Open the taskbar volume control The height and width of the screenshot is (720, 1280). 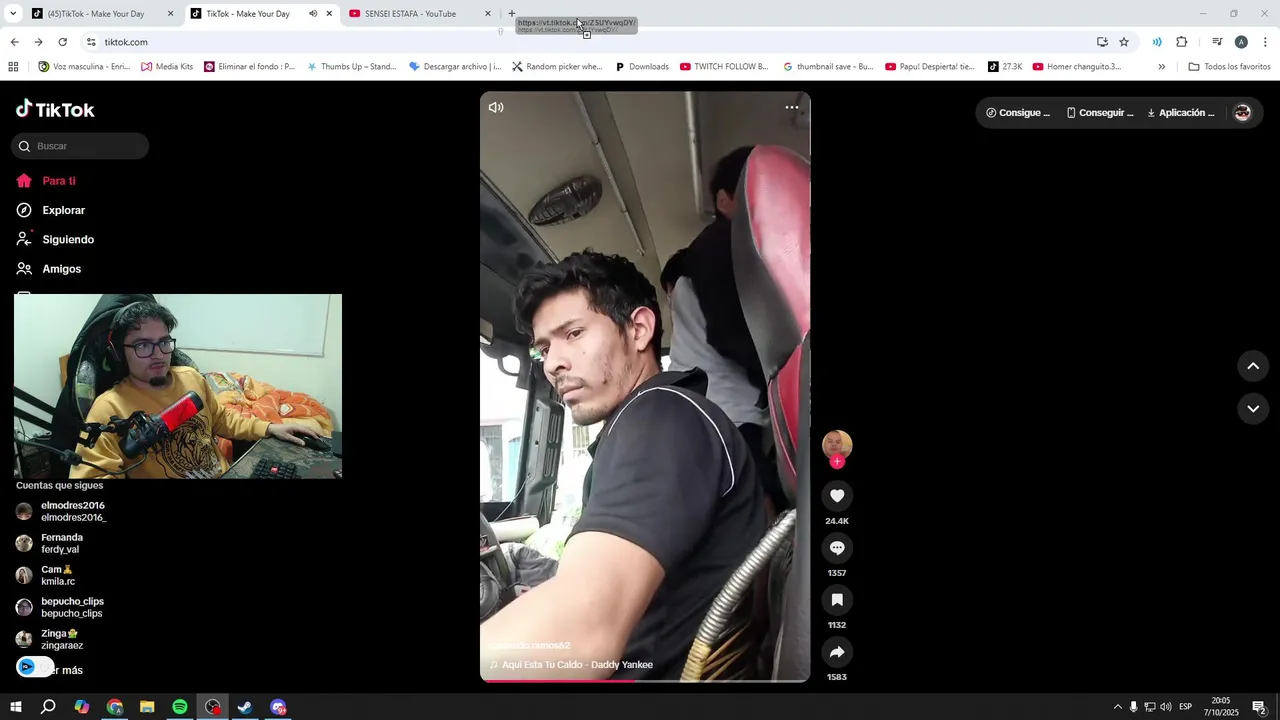pos(1165,707)
